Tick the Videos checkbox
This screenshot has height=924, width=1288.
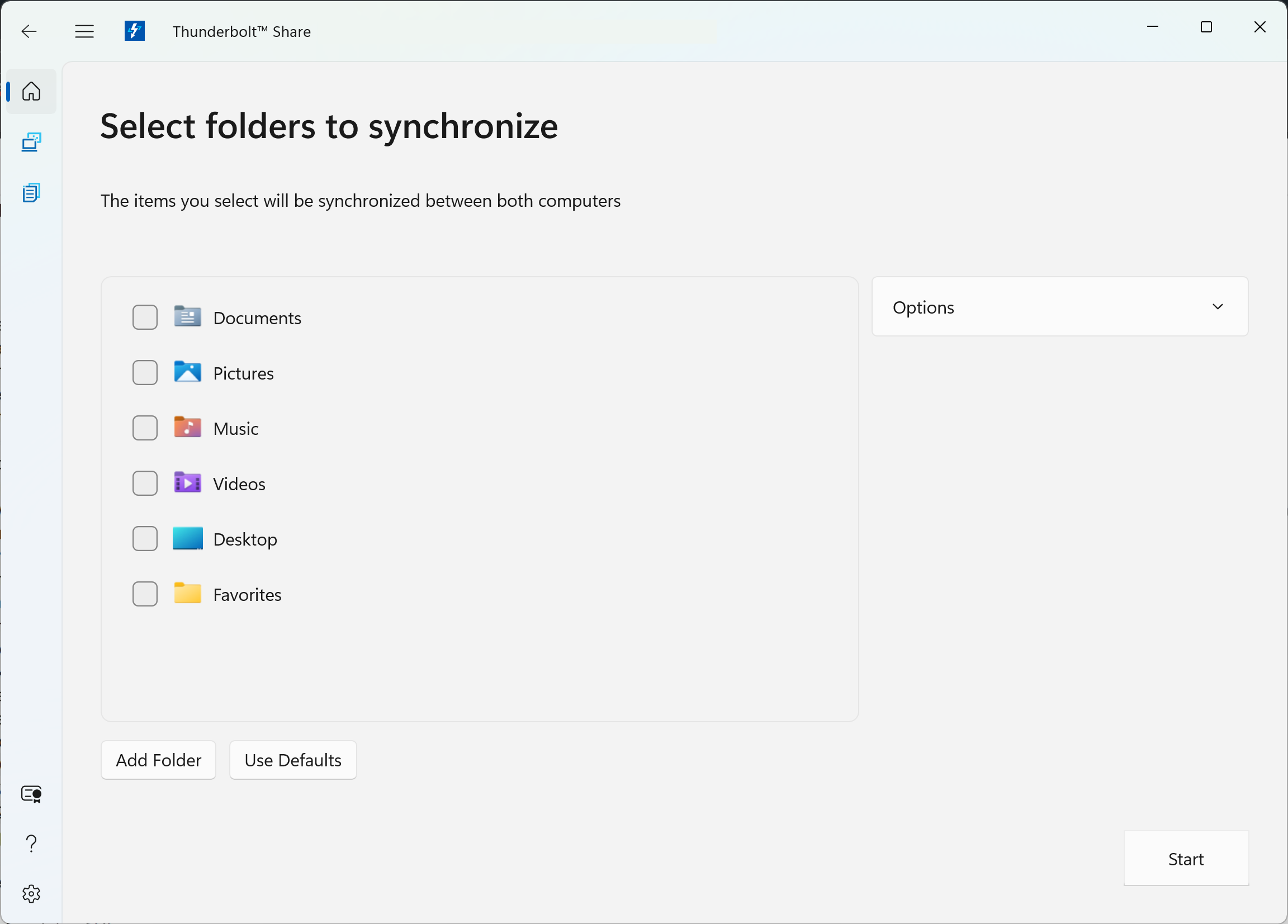[x=145, y=484]
